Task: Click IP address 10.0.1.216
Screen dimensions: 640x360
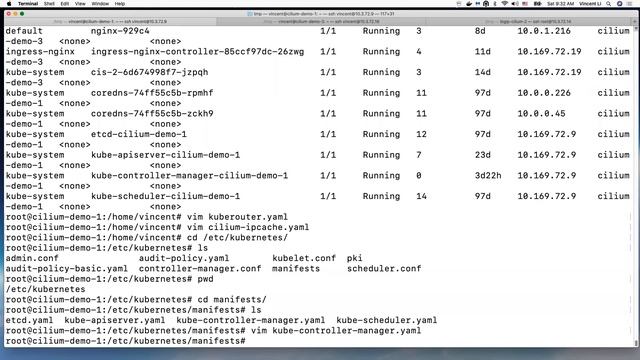Action: coord(544,31)
